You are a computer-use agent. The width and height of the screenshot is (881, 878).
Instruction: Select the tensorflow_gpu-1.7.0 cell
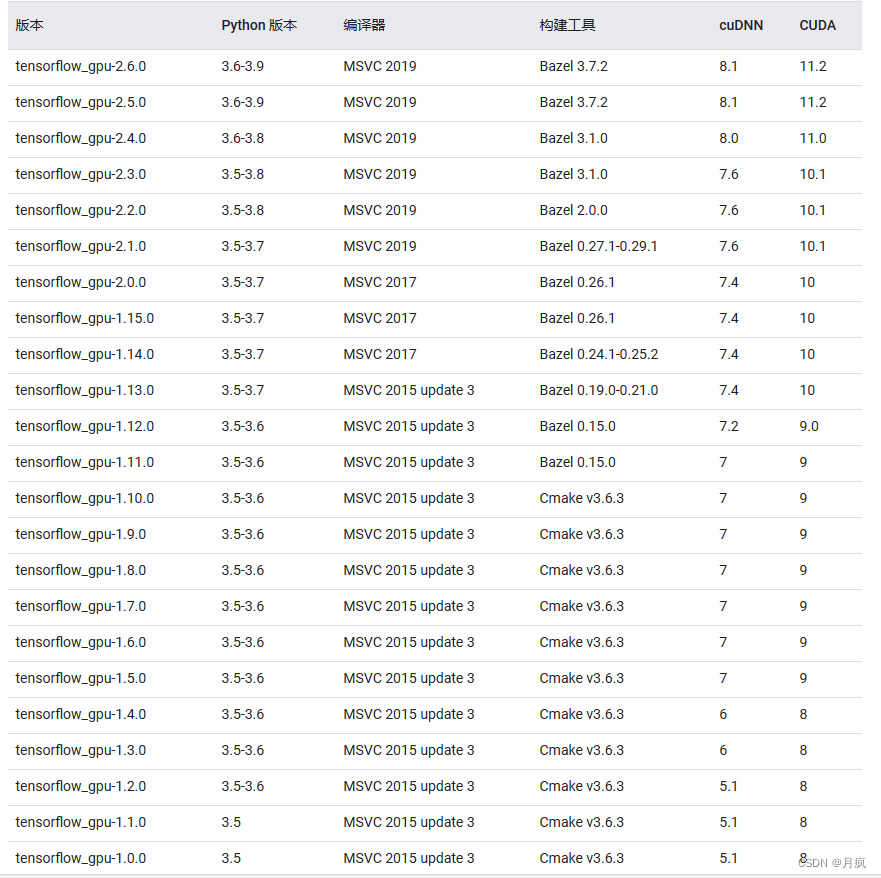click(80, 606)
